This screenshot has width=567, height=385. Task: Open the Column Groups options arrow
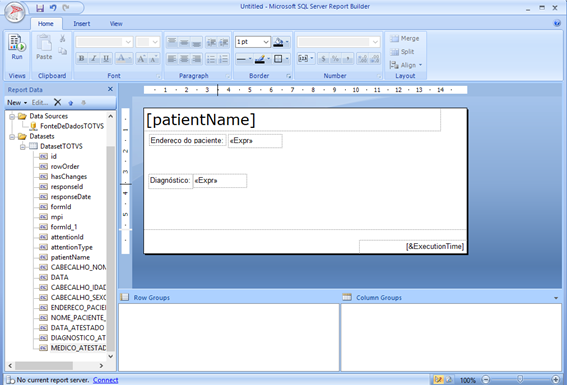click(x=556, y=298)
